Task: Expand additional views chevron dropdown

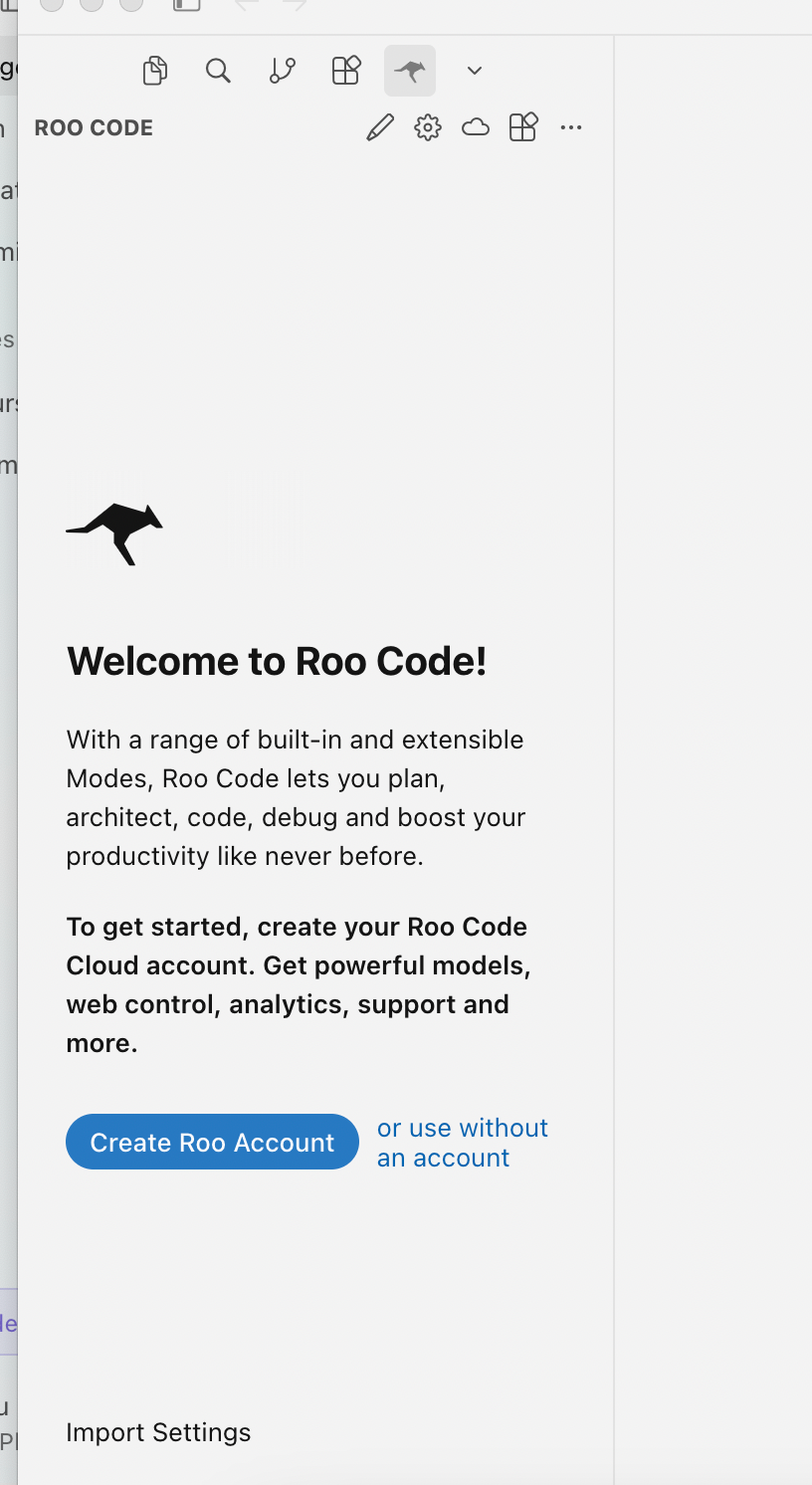Action: click(x=475, y=71)
